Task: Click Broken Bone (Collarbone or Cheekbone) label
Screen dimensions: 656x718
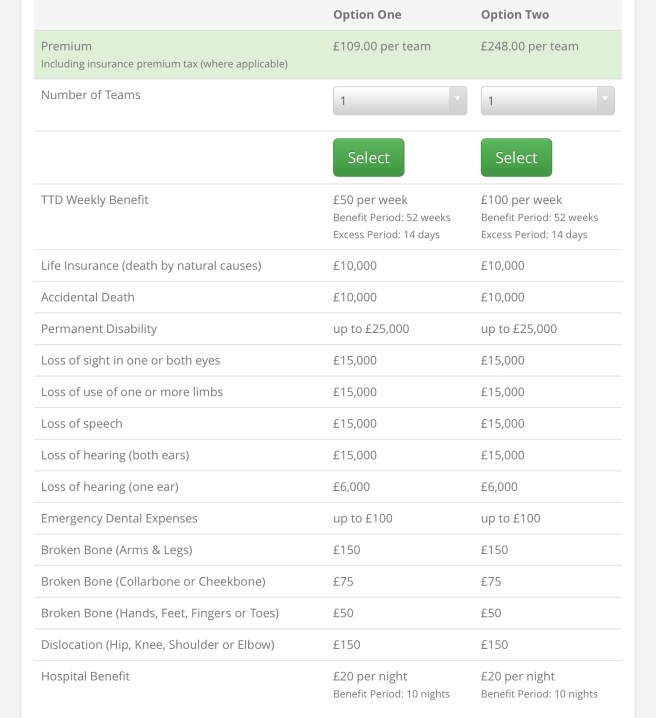Action: click(153, 582)
